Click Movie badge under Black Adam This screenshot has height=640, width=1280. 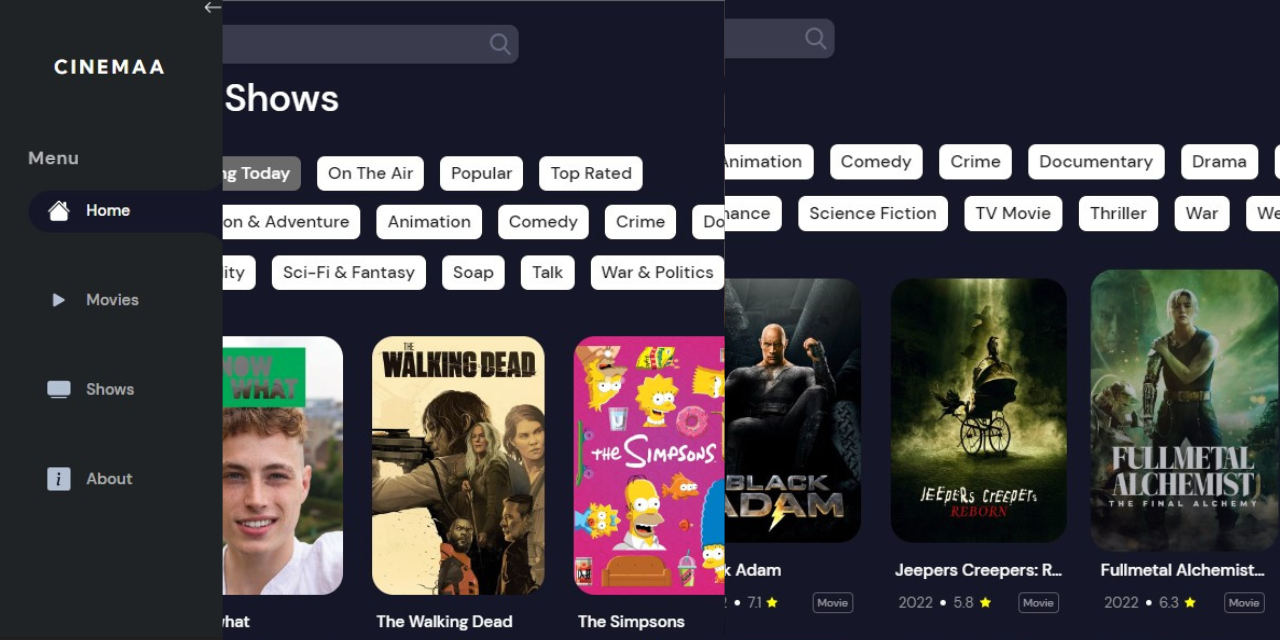pos(832,603)
